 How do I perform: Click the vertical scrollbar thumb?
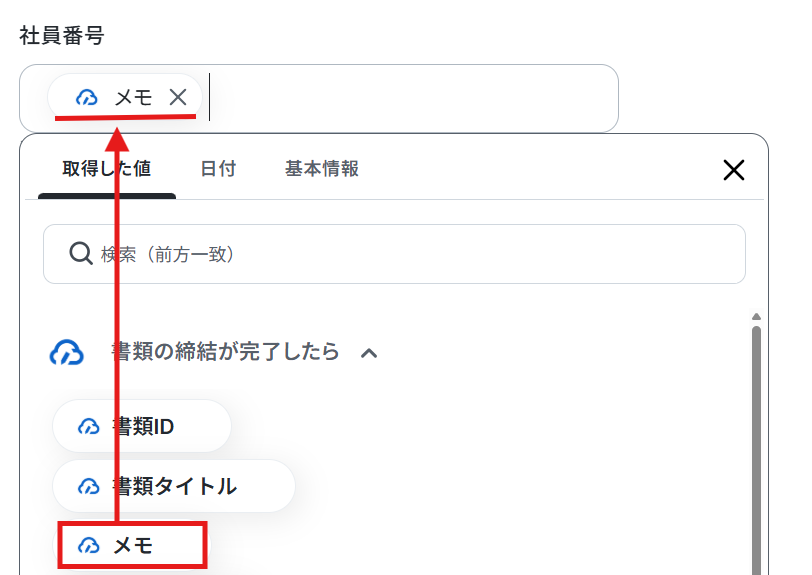756,450
